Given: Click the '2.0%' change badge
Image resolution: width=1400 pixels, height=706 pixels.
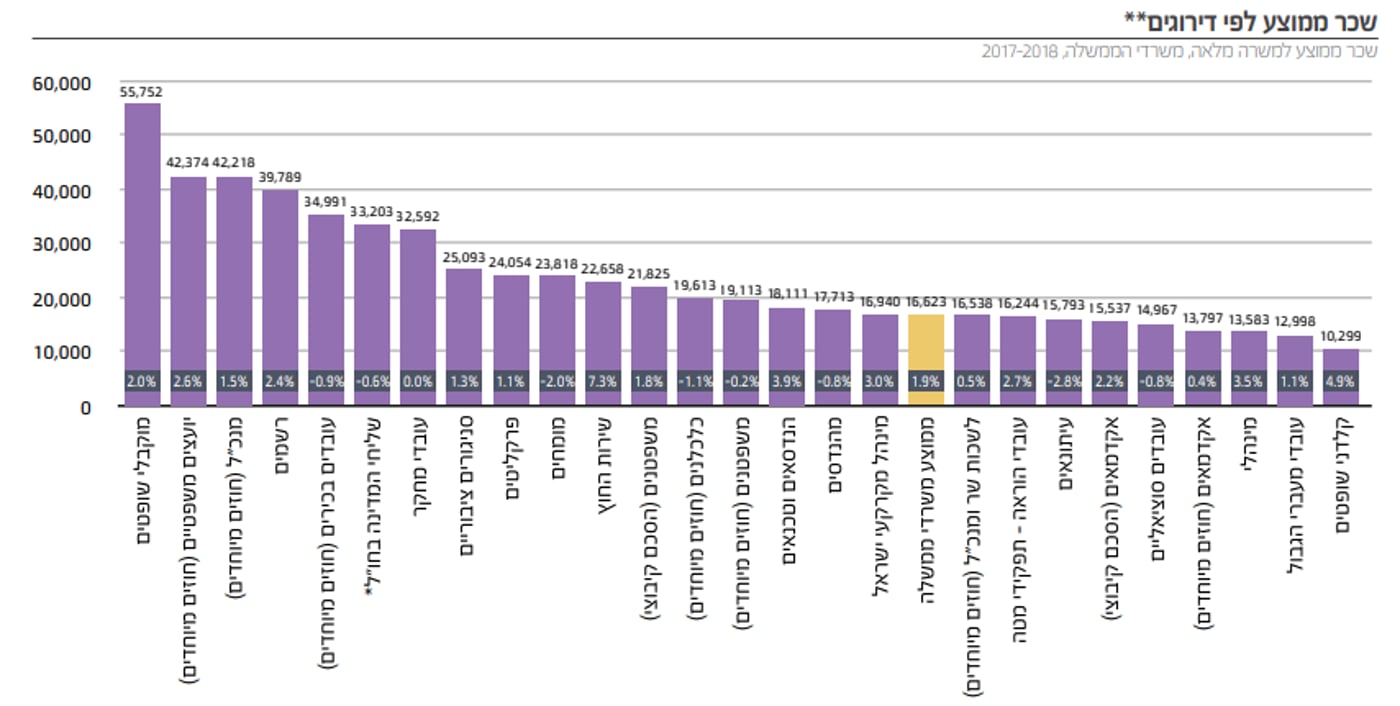Looking at the screenshot, I should (x=142, y=381).
